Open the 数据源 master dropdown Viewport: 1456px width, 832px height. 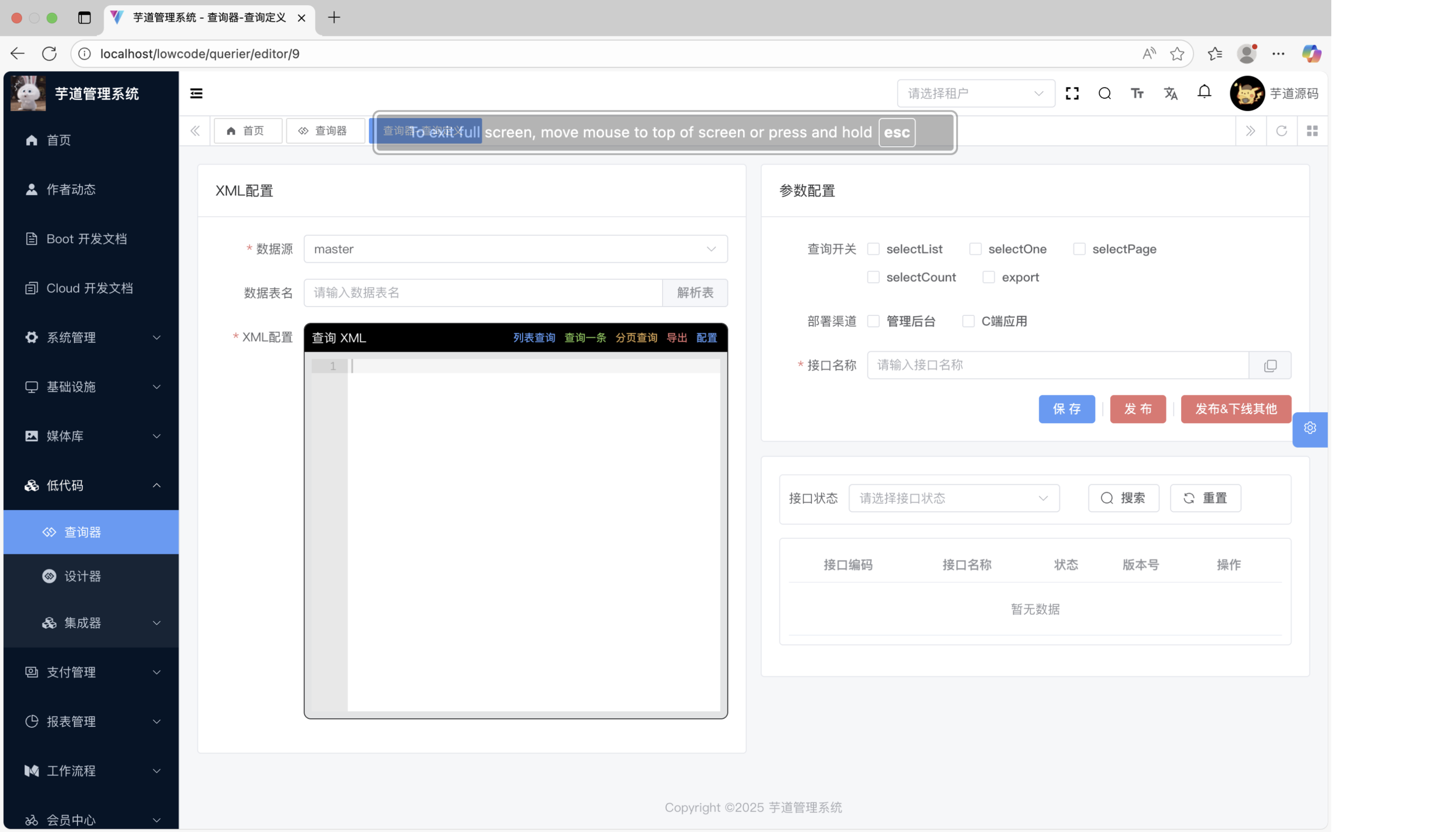pyautogui.click(x=515, y=249)
